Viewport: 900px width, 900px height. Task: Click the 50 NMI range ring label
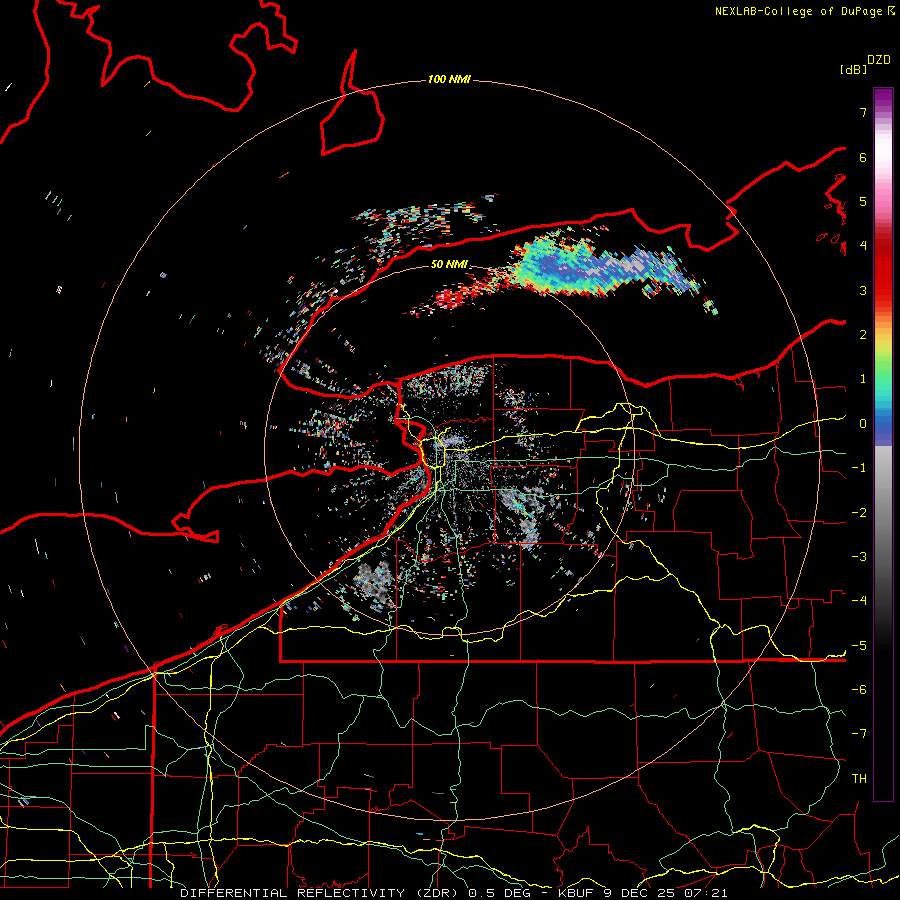pos(449,264)
